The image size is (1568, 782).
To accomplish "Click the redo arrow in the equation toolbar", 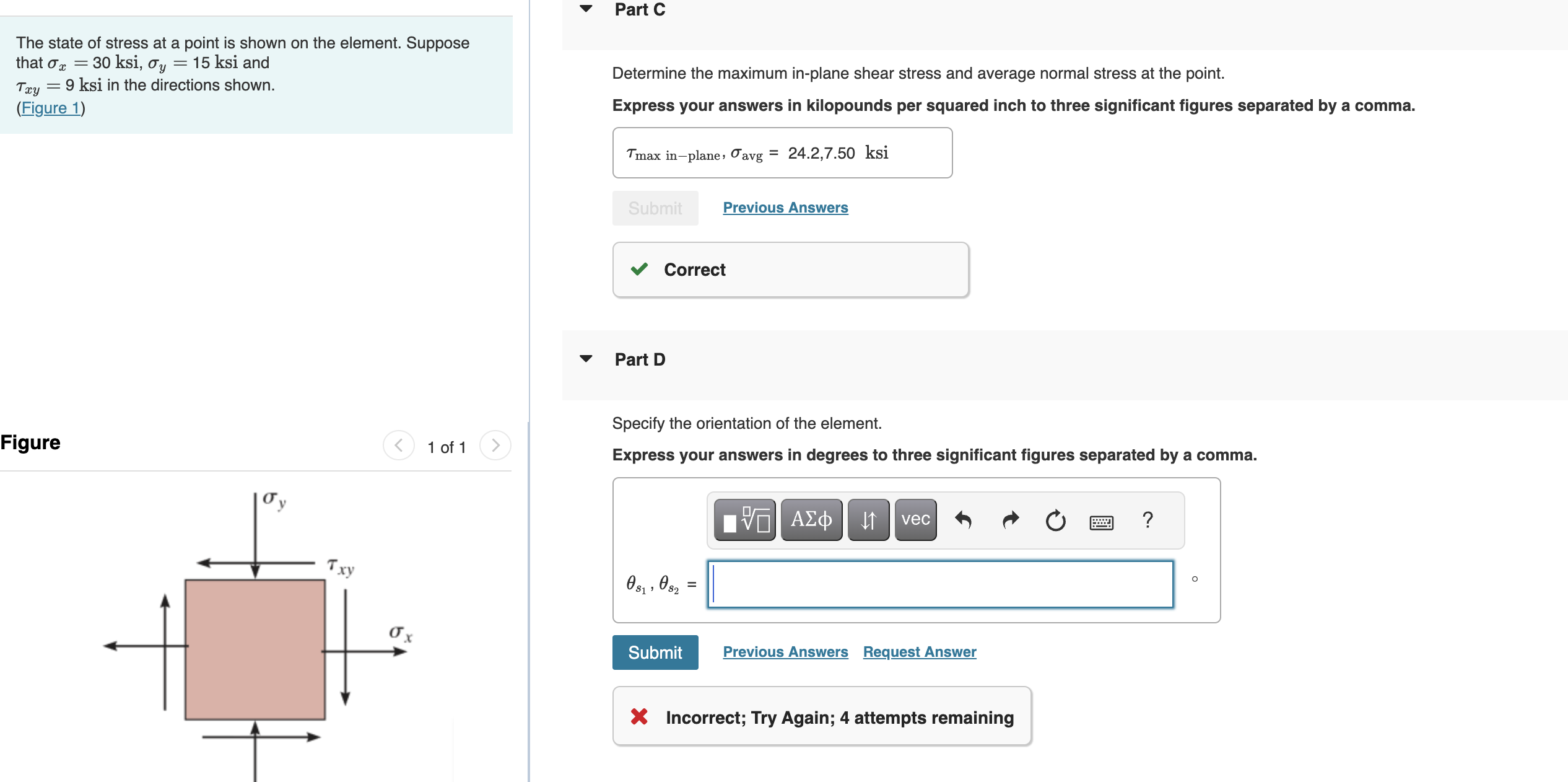I will tap(1009, 521).
